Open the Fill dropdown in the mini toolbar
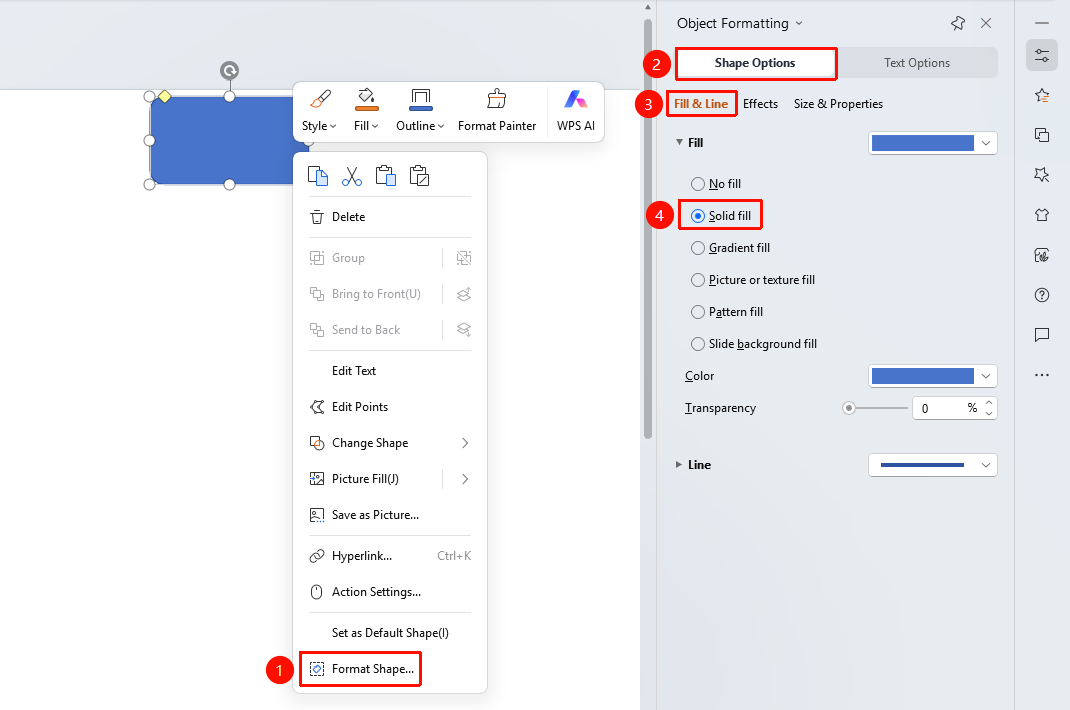The height and width of the screenshot is (710, 1070). click(x=366, y=126)
